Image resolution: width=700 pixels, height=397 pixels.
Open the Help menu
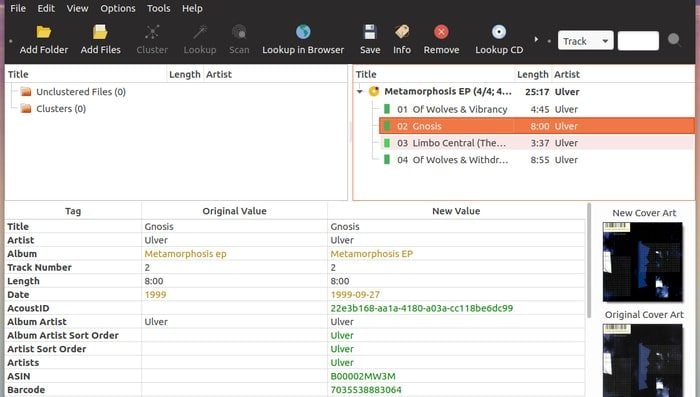click(192, 8)
